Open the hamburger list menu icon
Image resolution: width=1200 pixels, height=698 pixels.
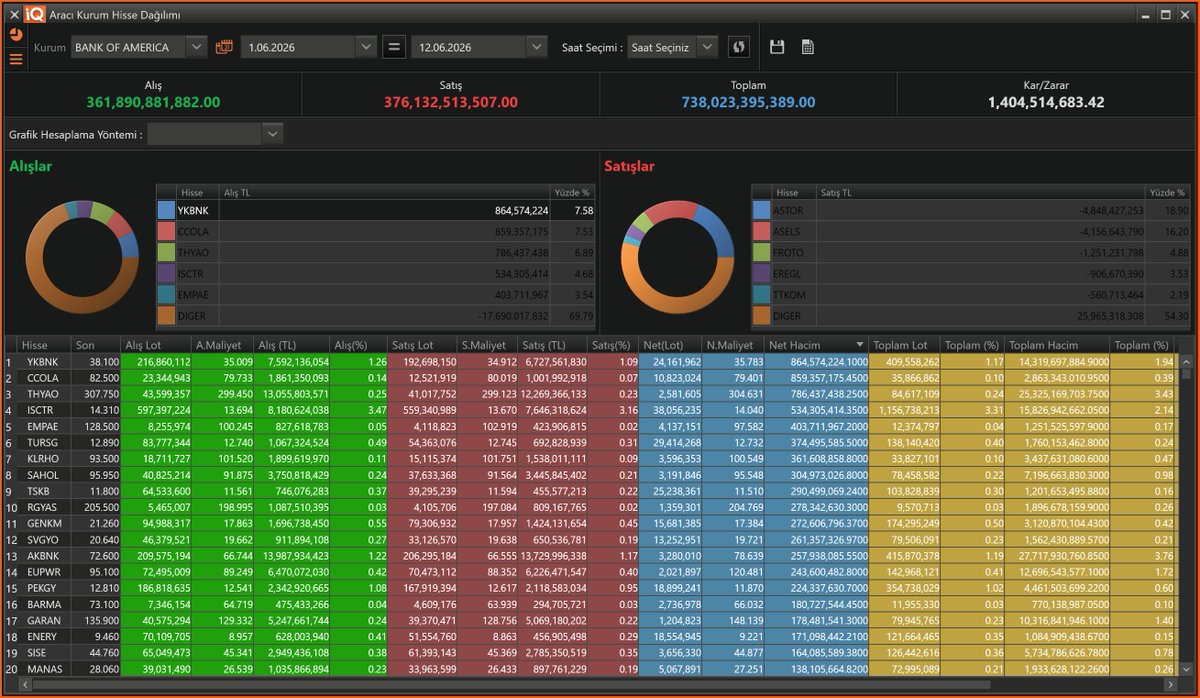coord(15,59)
